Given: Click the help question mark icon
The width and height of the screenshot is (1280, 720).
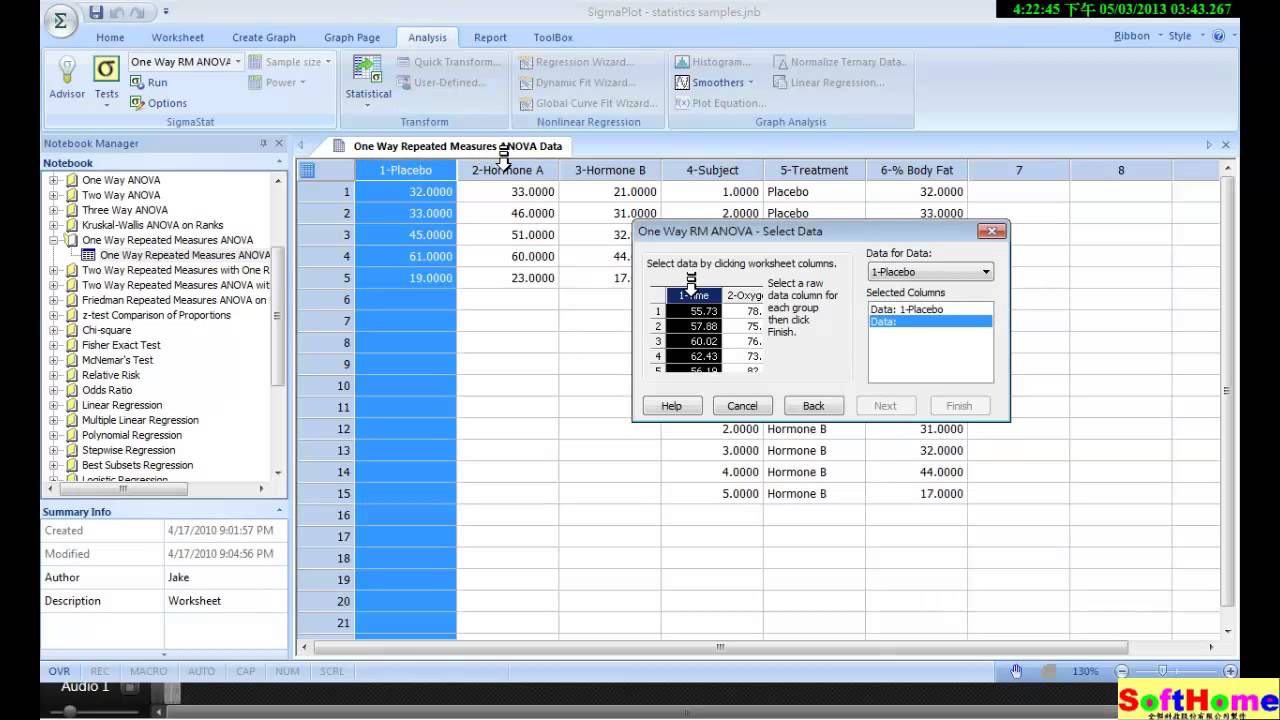Looking at the screenshot, I should [x=1218, y=36].
